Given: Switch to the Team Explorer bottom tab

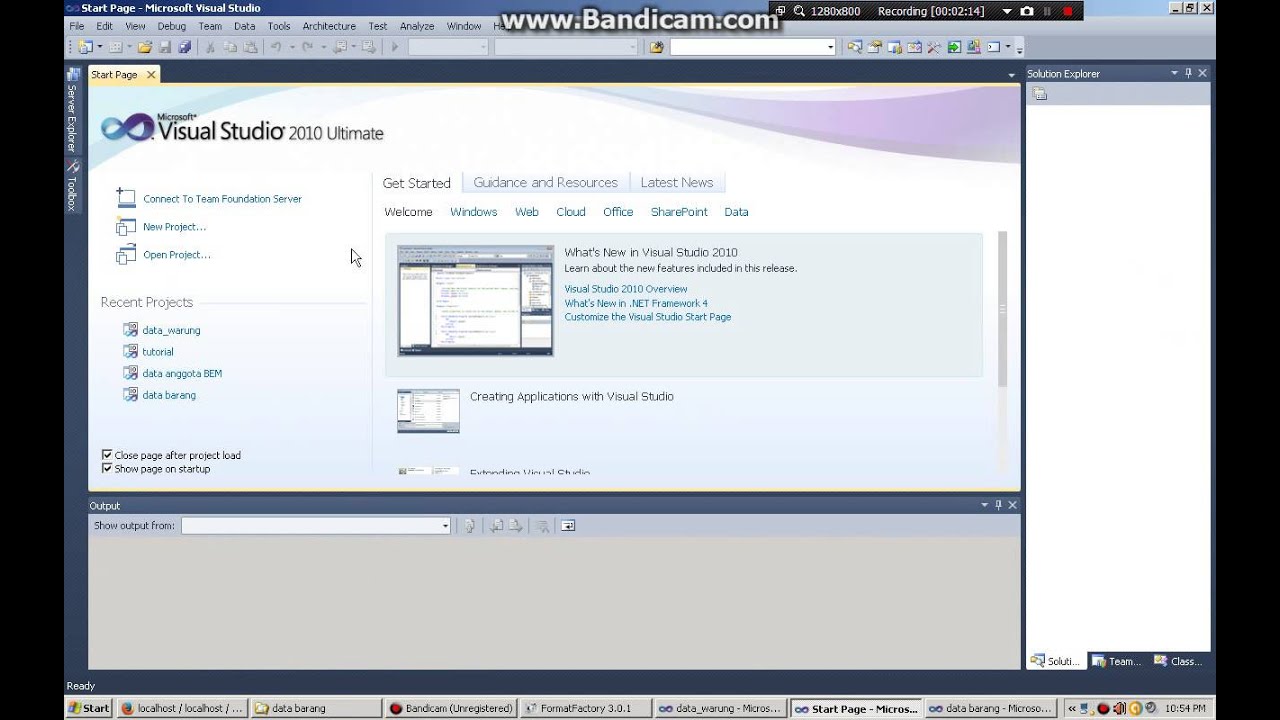Looking at the screenshot, I should (x=1117, y=661).
